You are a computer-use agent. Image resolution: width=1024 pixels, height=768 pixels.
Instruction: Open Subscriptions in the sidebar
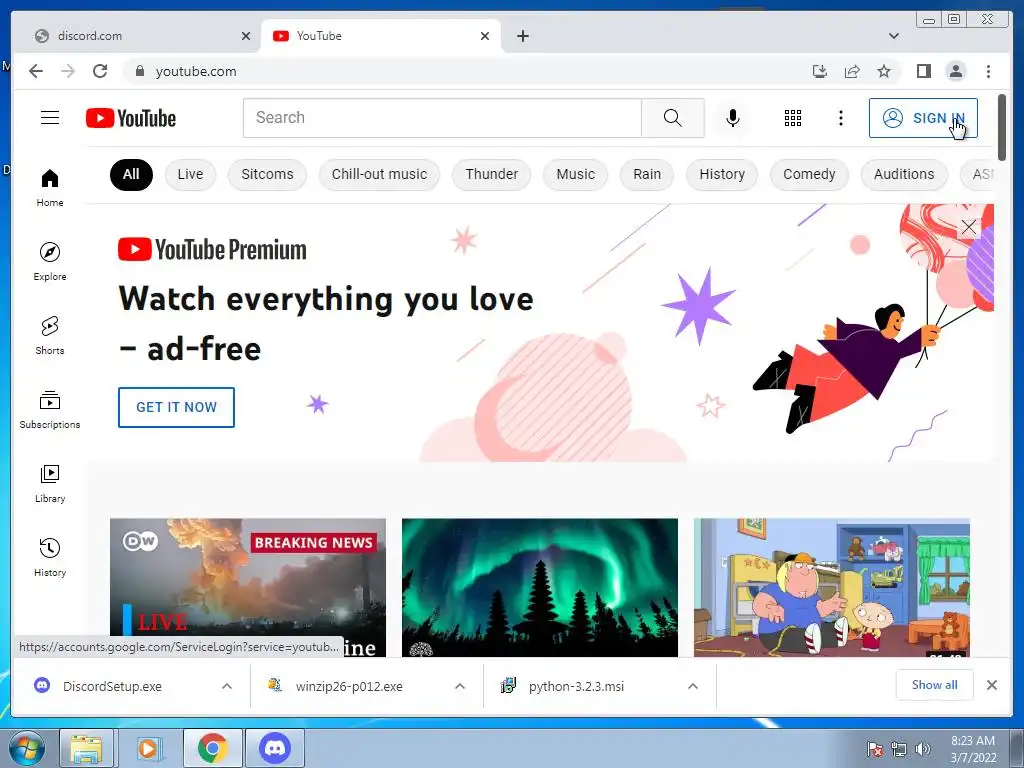[50, 409]
